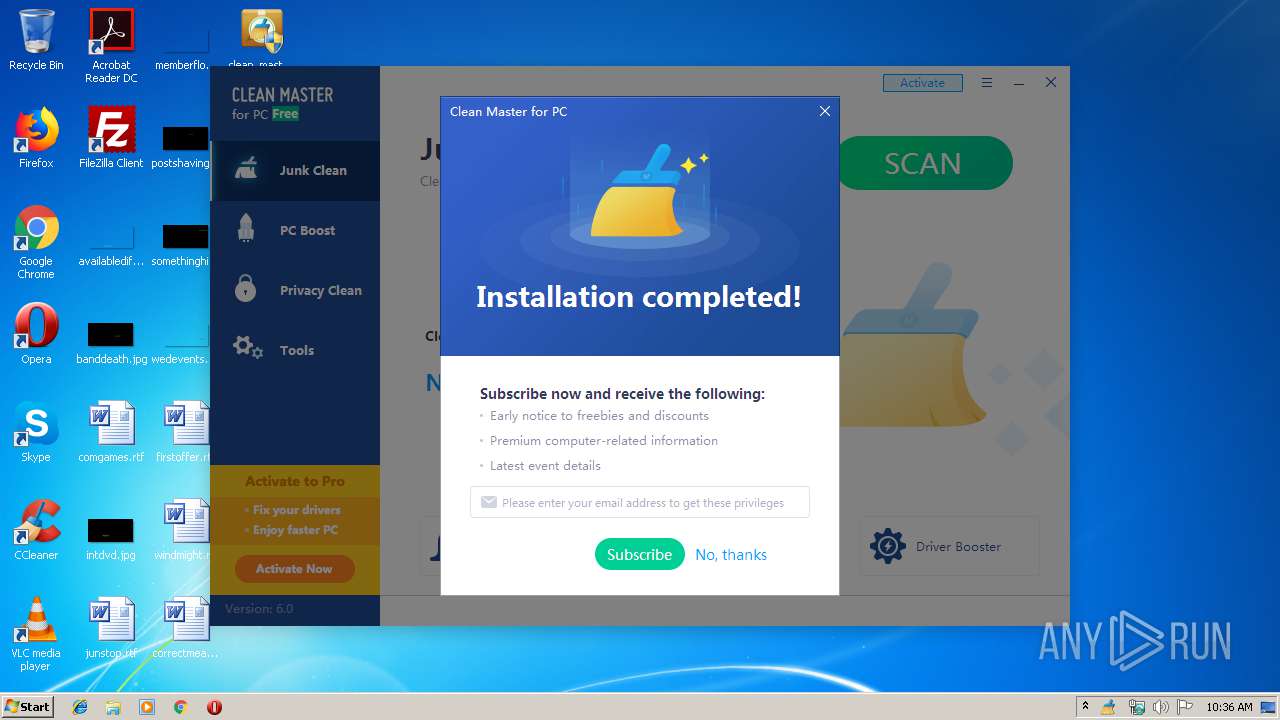Click the No, thanks link
1280x720 pixels.
tap(731, 554)
